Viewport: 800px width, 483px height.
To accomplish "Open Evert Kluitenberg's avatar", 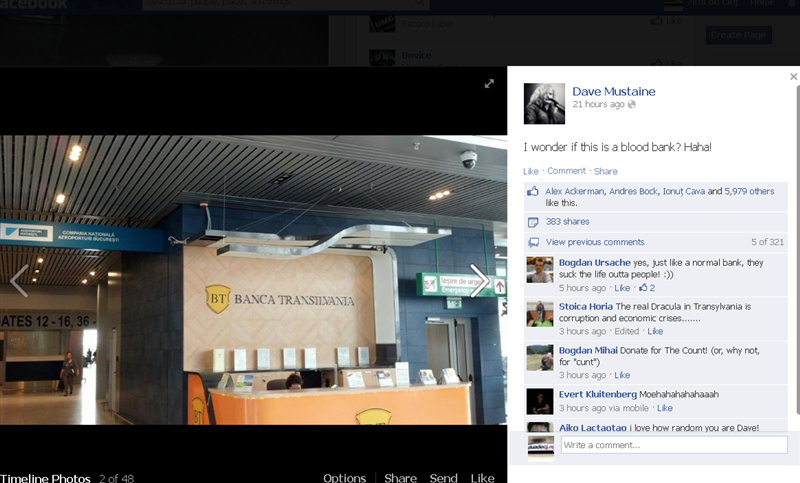I will tap(540, 401).
